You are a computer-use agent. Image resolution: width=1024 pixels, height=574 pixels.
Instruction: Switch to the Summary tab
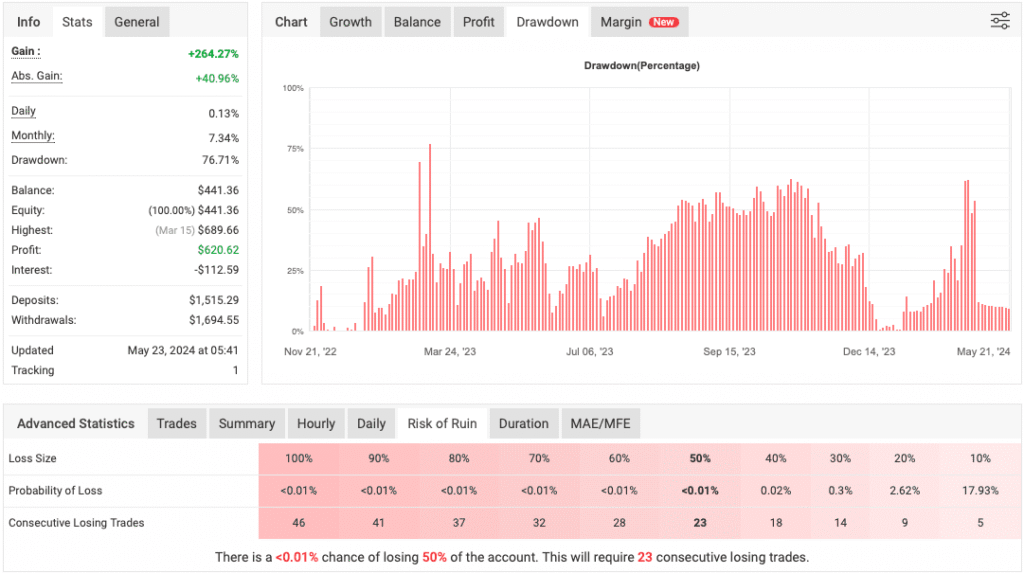tap(246, 423)
